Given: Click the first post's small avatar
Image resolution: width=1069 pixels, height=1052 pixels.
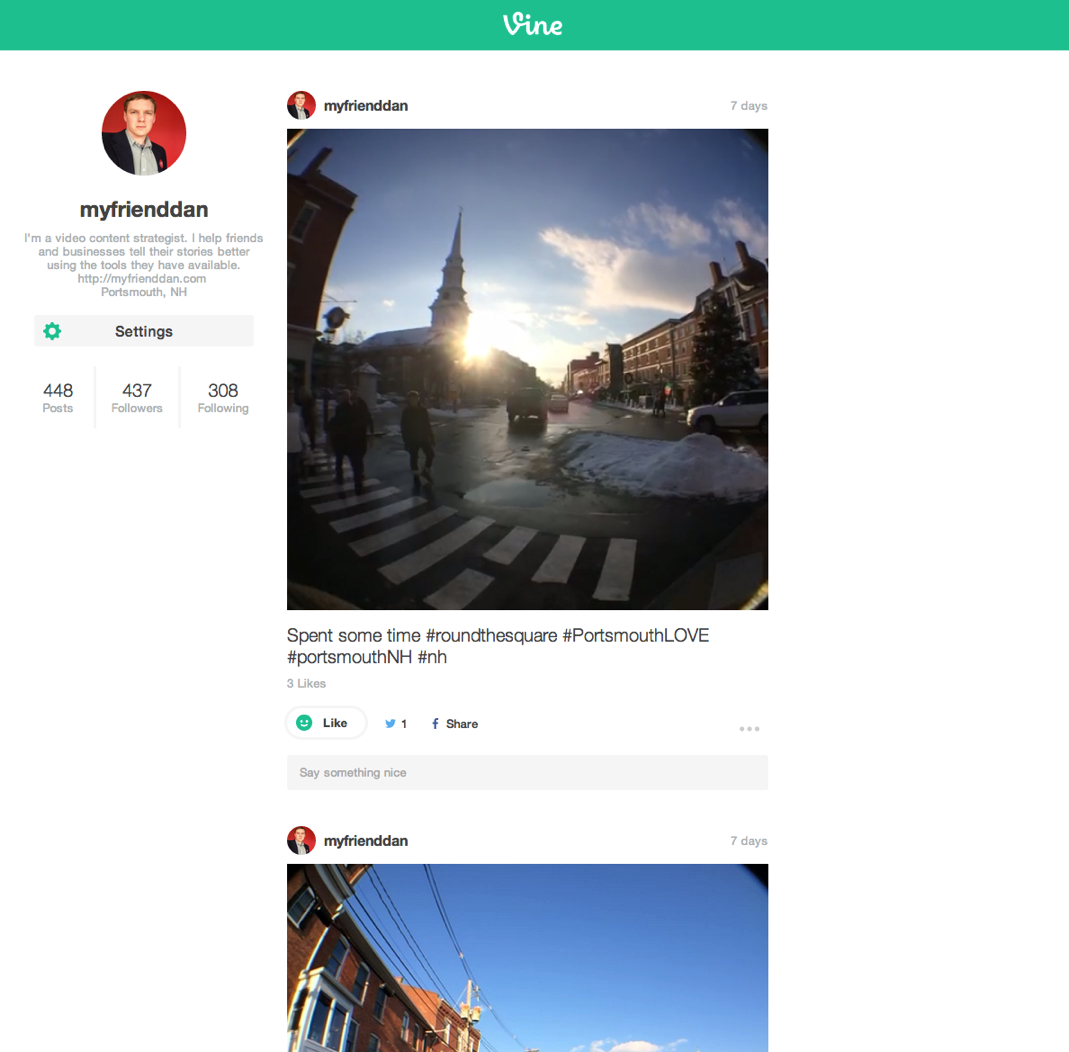Looking at the screenshot, I should (301, 106).
